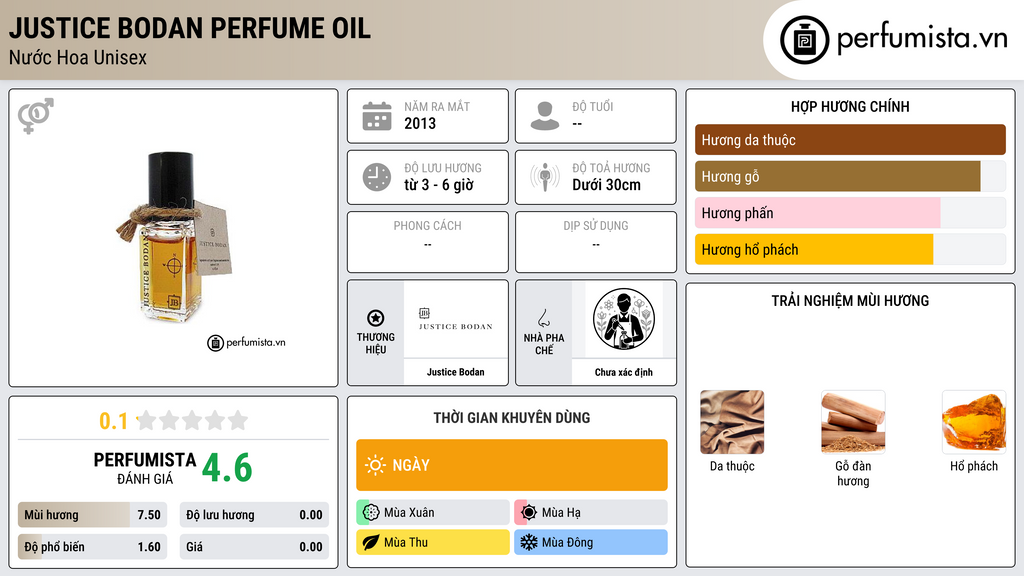The height and width of the screenshot is (576, 1024).
Task: Click the từ 3 - 6 giờ longevity value
Action: point(439,185)
